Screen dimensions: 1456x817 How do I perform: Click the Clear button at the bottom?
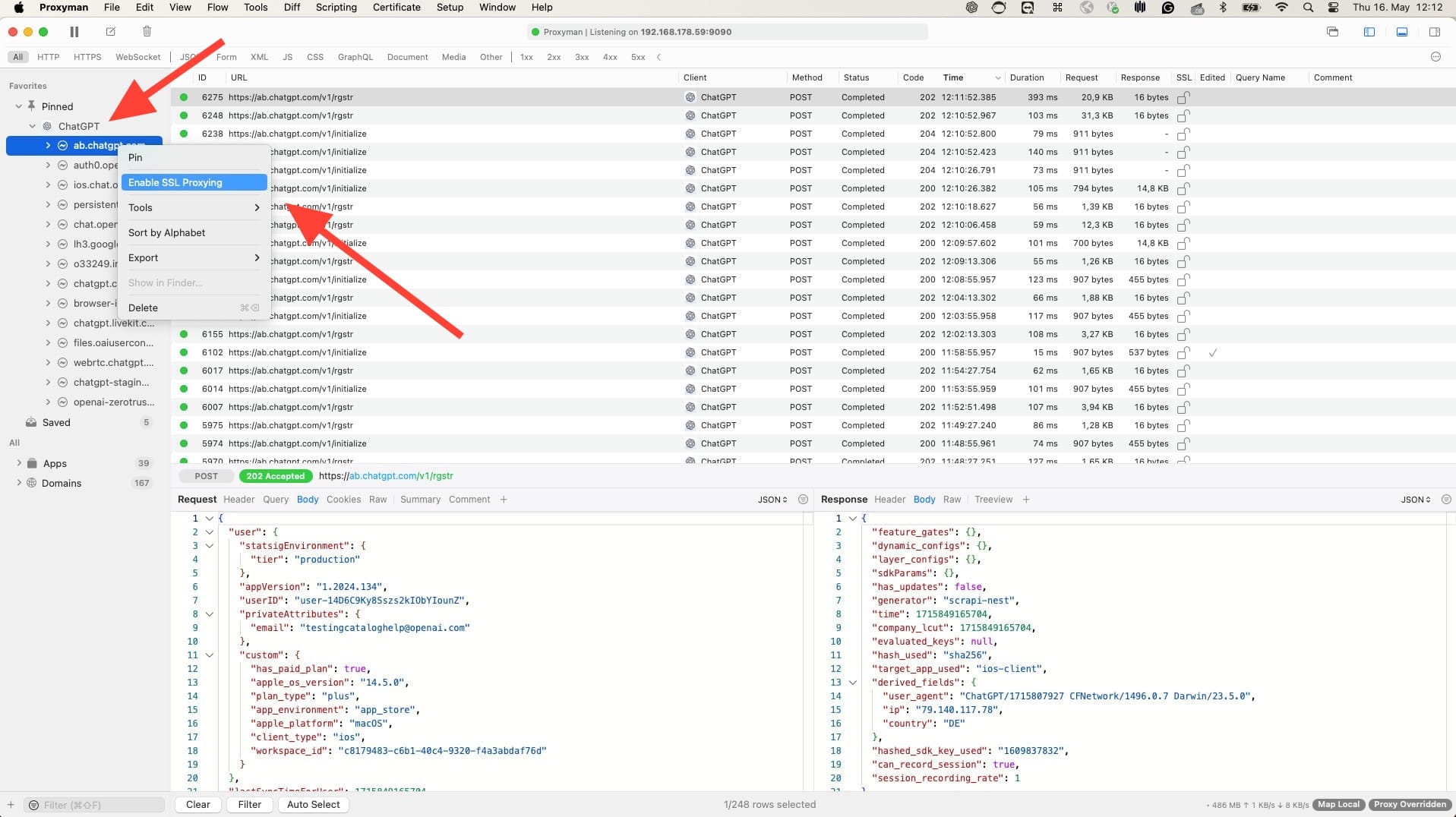pyautogui.click(x=197, y=804)
